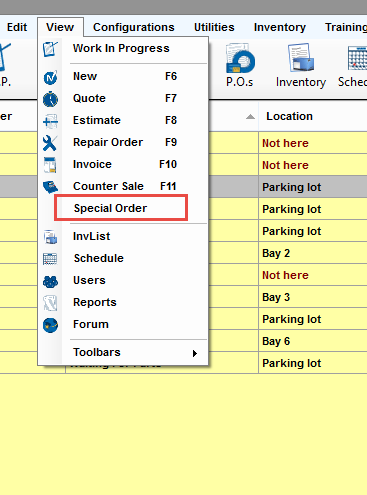Open the Configurations menu

click(x=134, y=27)
